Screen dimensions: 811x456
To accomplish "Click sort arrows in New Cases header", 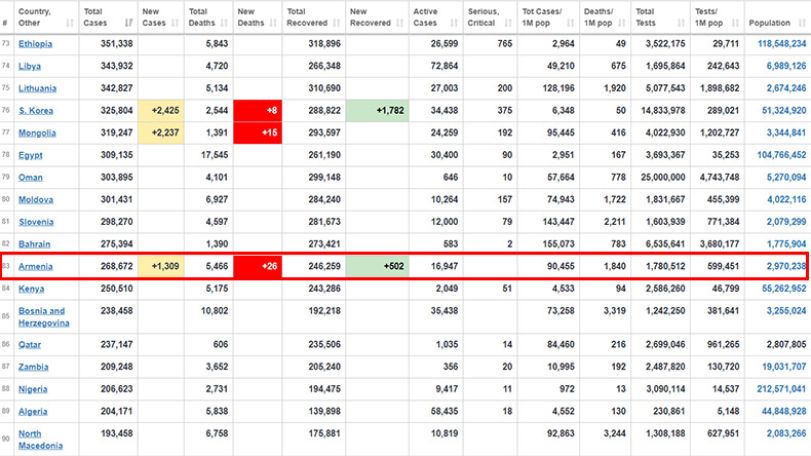I will 175,23.
